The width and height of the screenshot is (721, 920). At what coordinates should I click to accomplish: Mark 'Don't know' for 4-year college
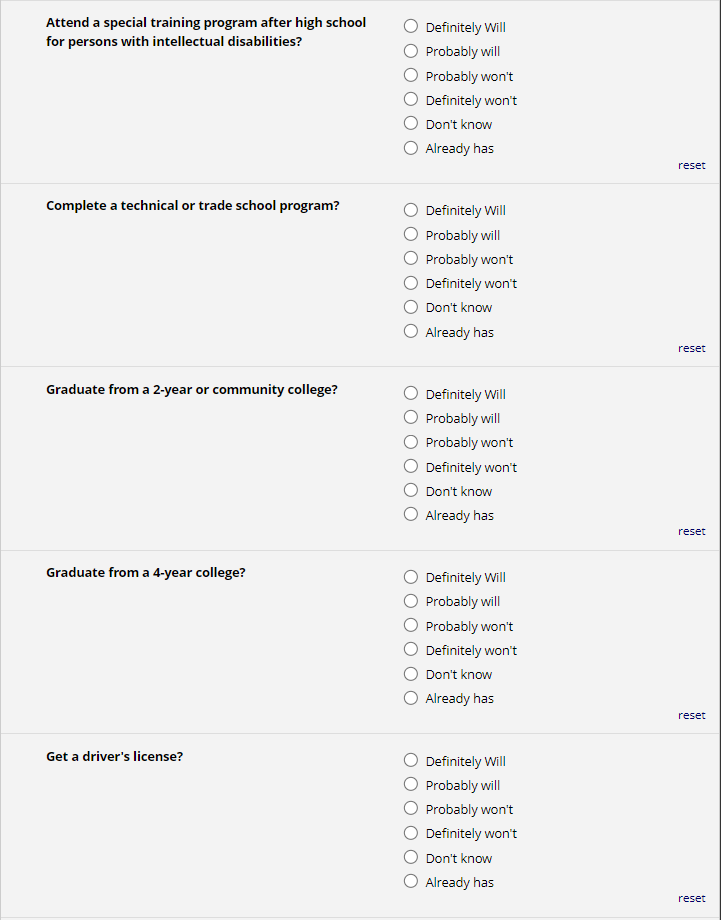click(411, 674)
